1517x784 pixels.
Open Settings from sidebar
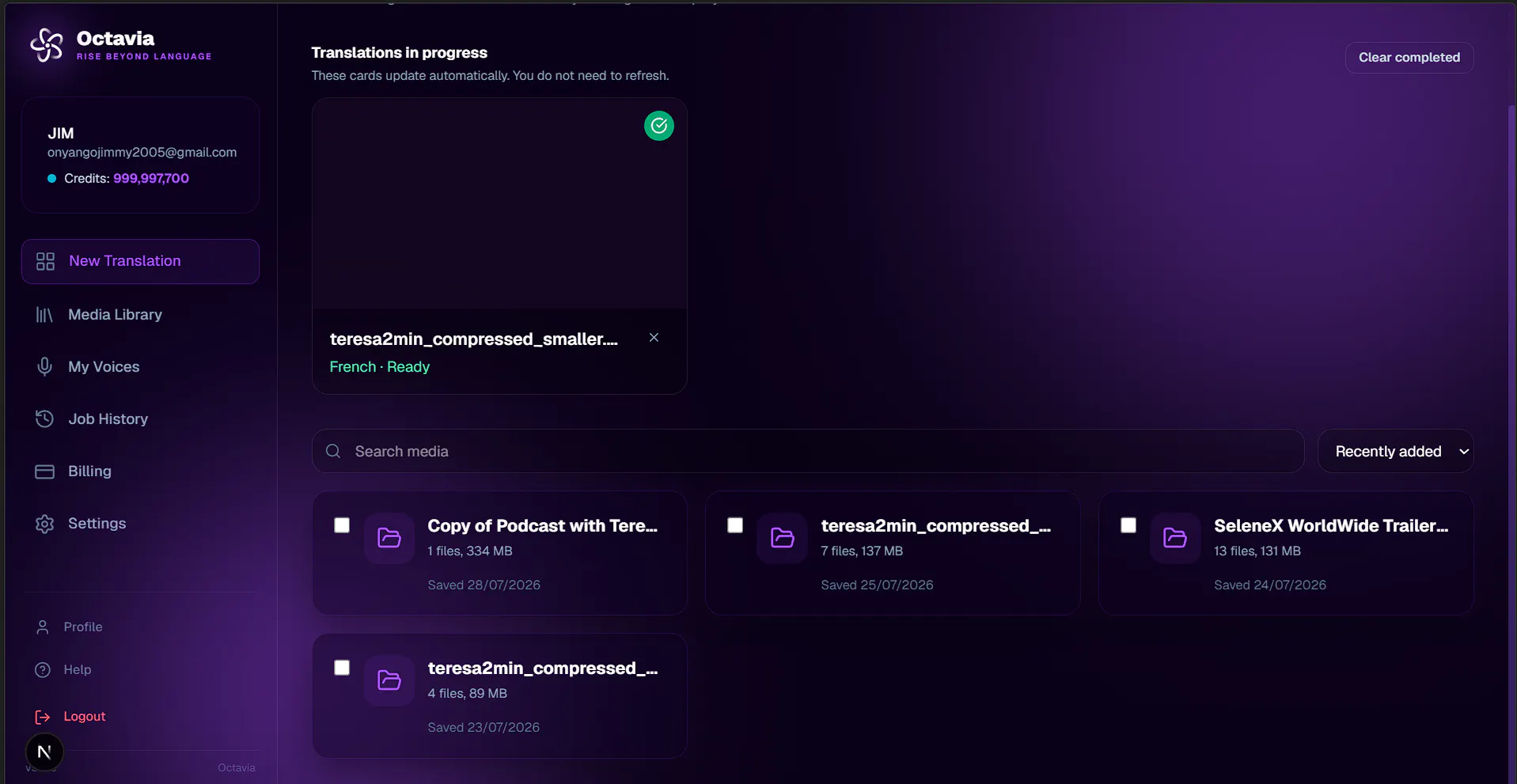(140, 524)
